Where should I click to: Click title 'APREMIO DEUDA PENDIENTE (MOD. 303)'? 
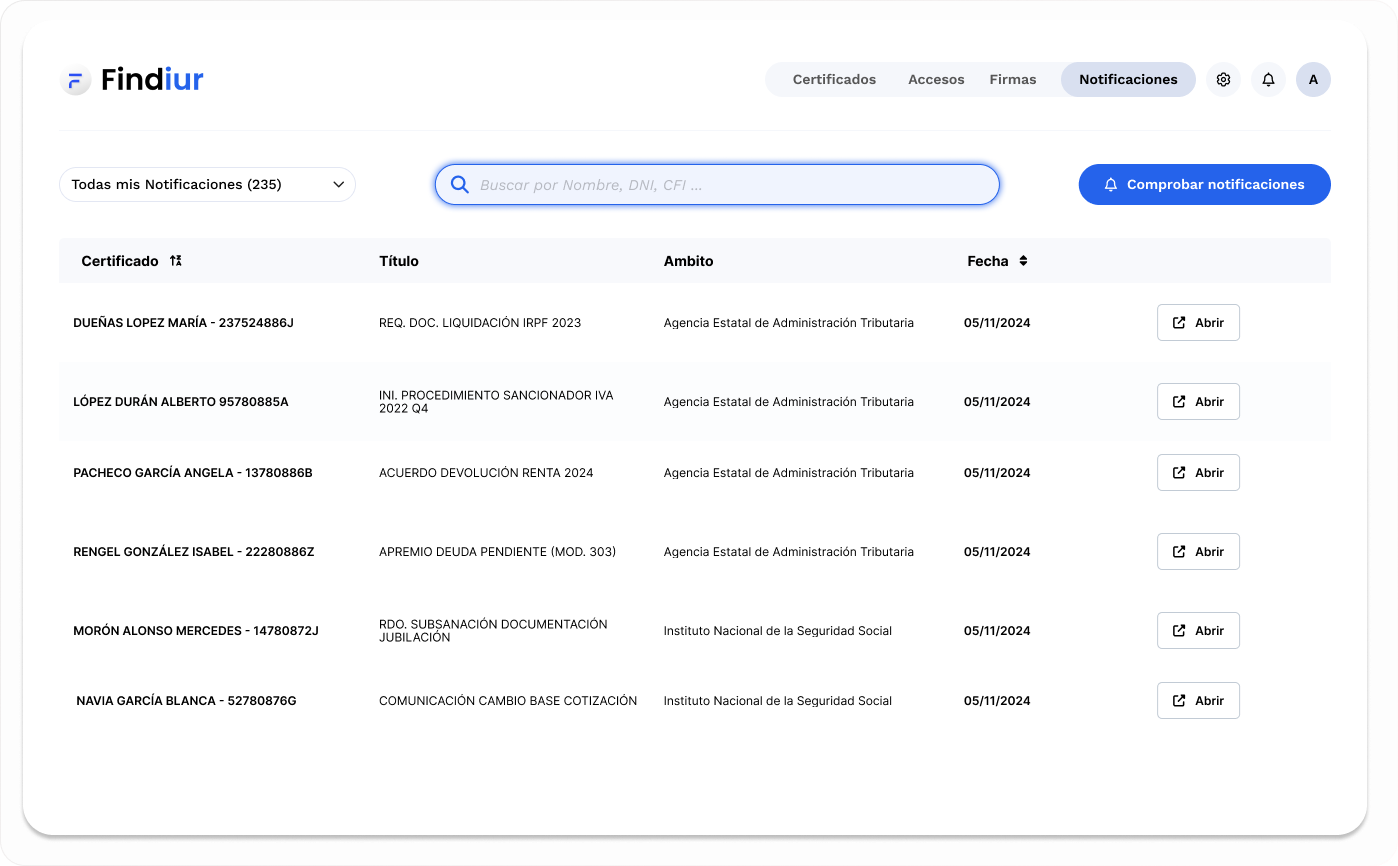pyautogui.click(x=497, y=552)
